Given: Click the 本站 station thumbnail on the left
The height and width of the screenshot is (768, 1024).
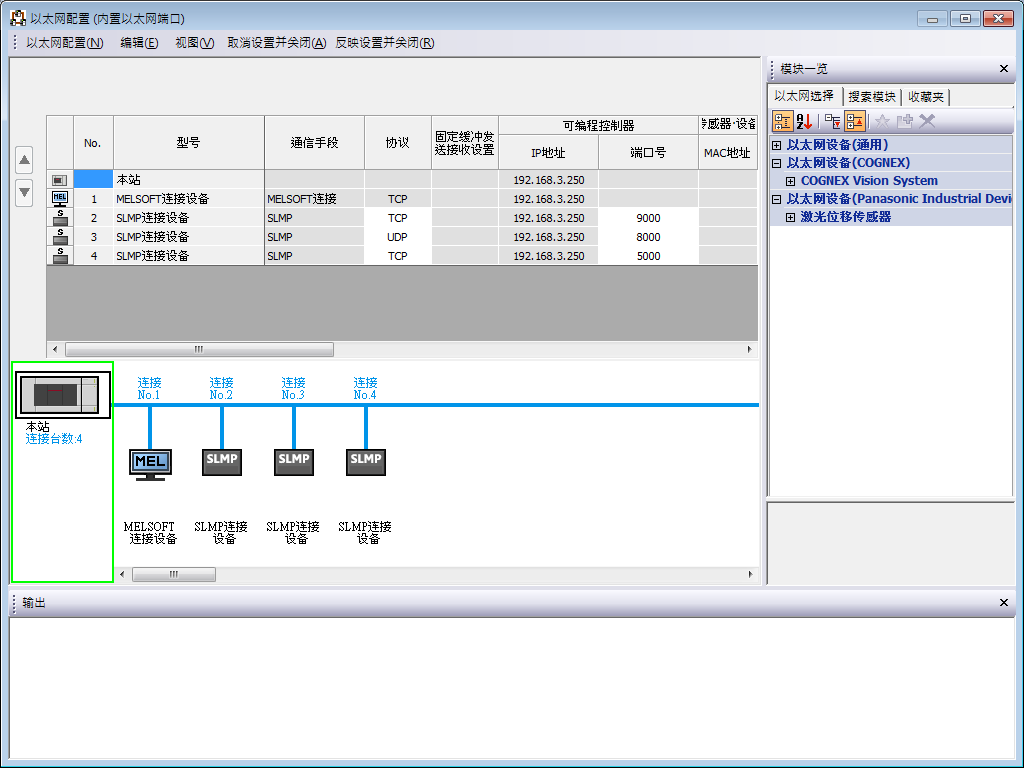Looking at the screenshot, I should [x=62, y=394].
